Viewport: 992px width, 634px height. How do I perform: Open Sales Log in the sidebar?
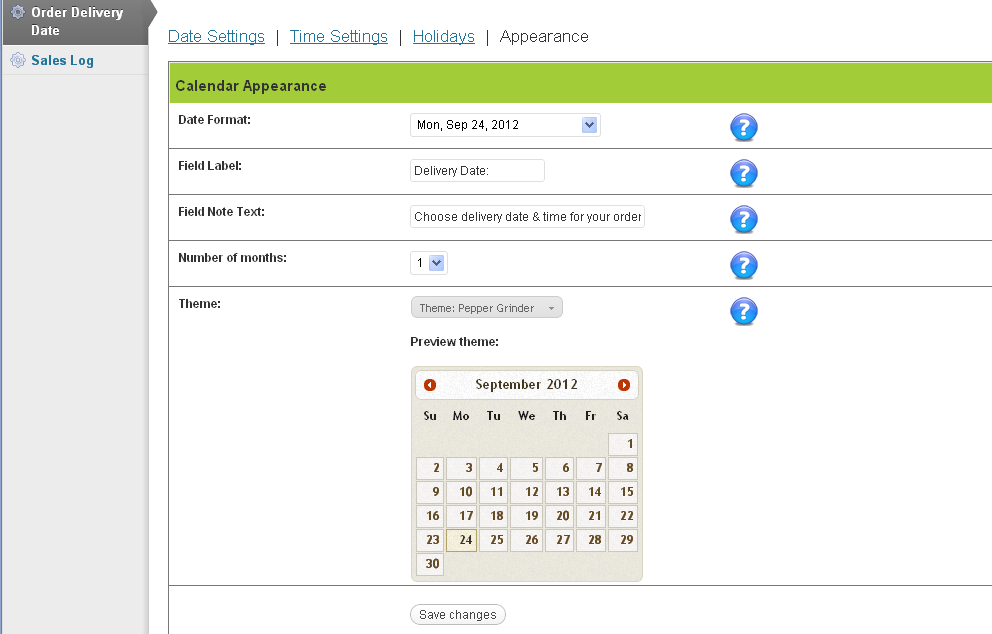click(x=62, y=60)
